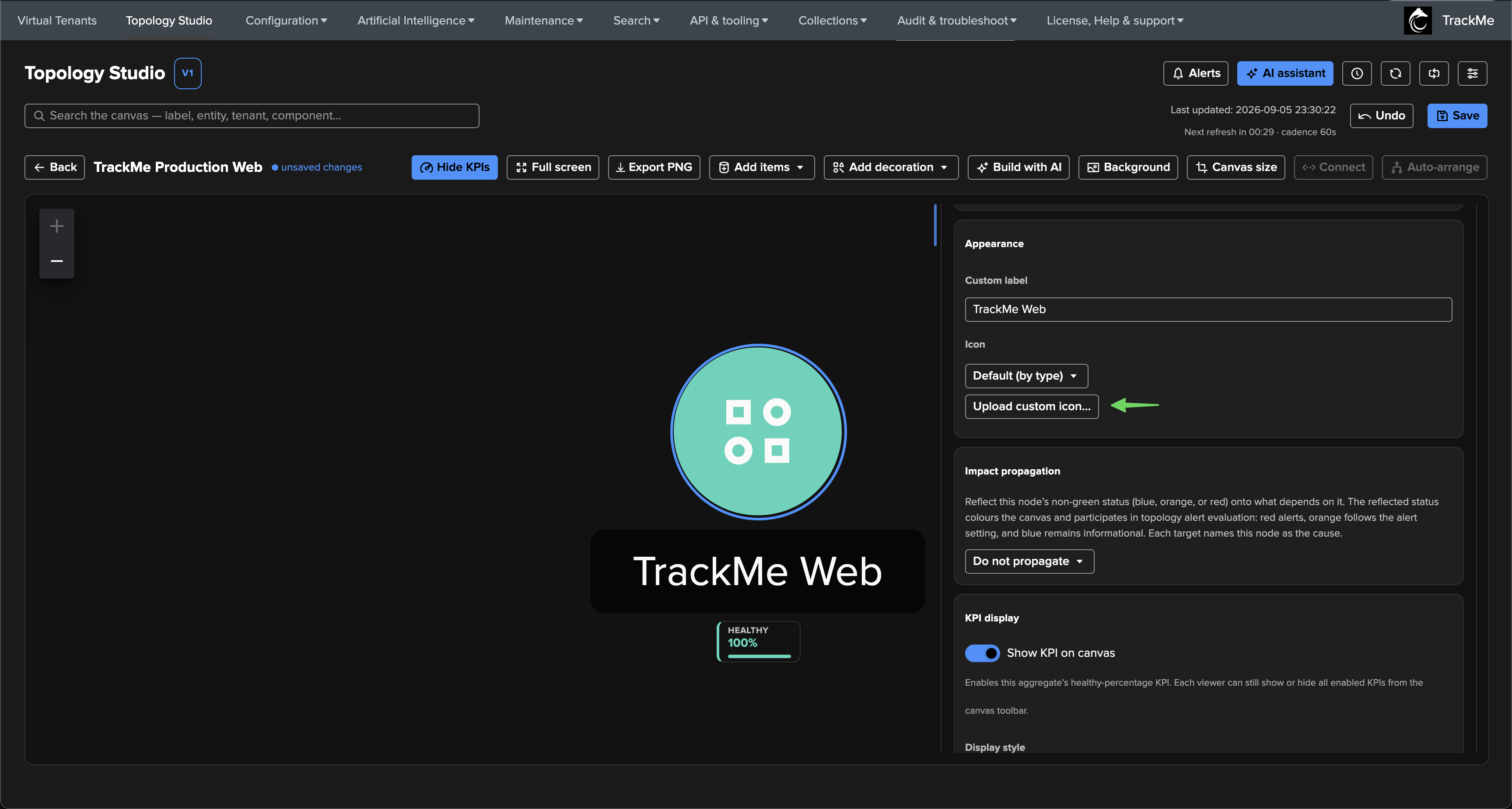Click the Upload custom icon... button
The image size is (1512, 809).
(1031, 407)
